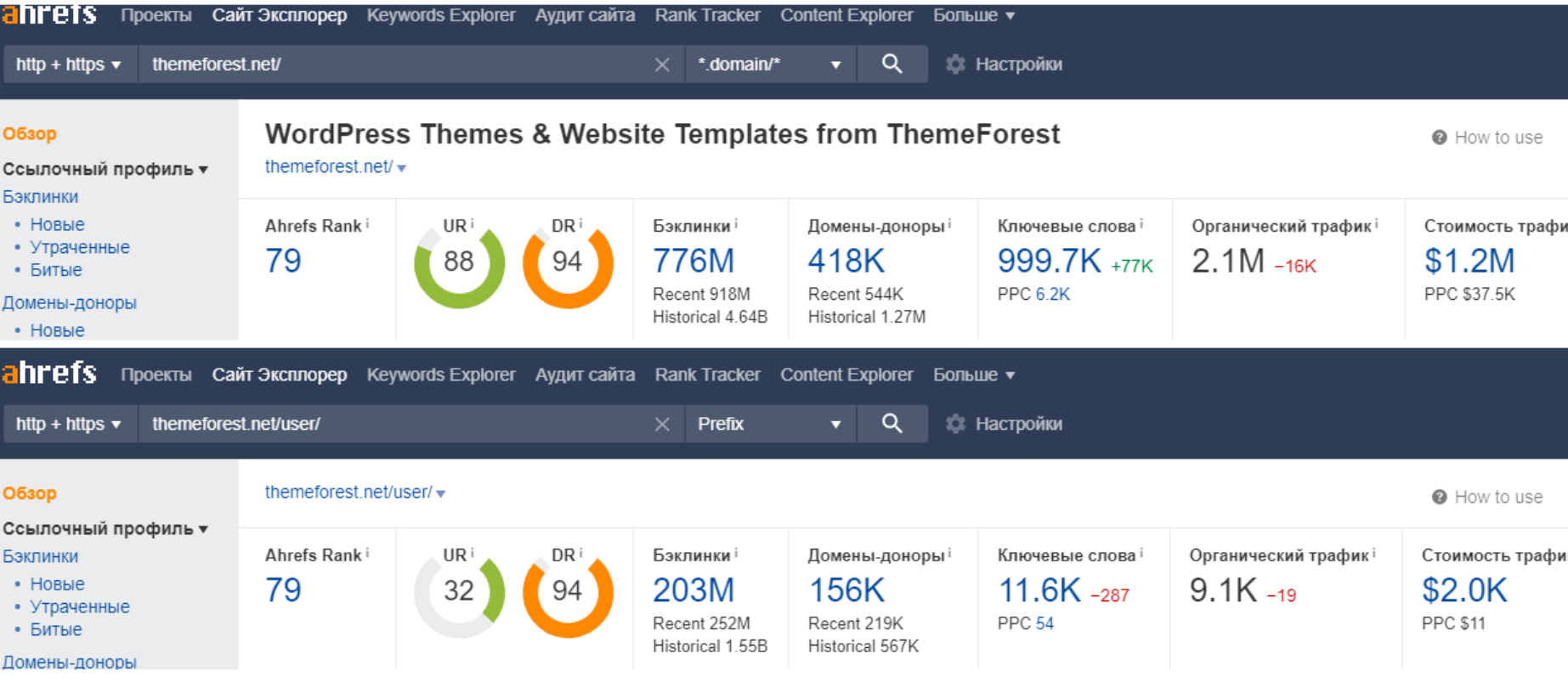Open the *.domain/* mode dropdown
Viewport: 1568px width, 682px height.
pyautogui.click(x=770, y=65)
